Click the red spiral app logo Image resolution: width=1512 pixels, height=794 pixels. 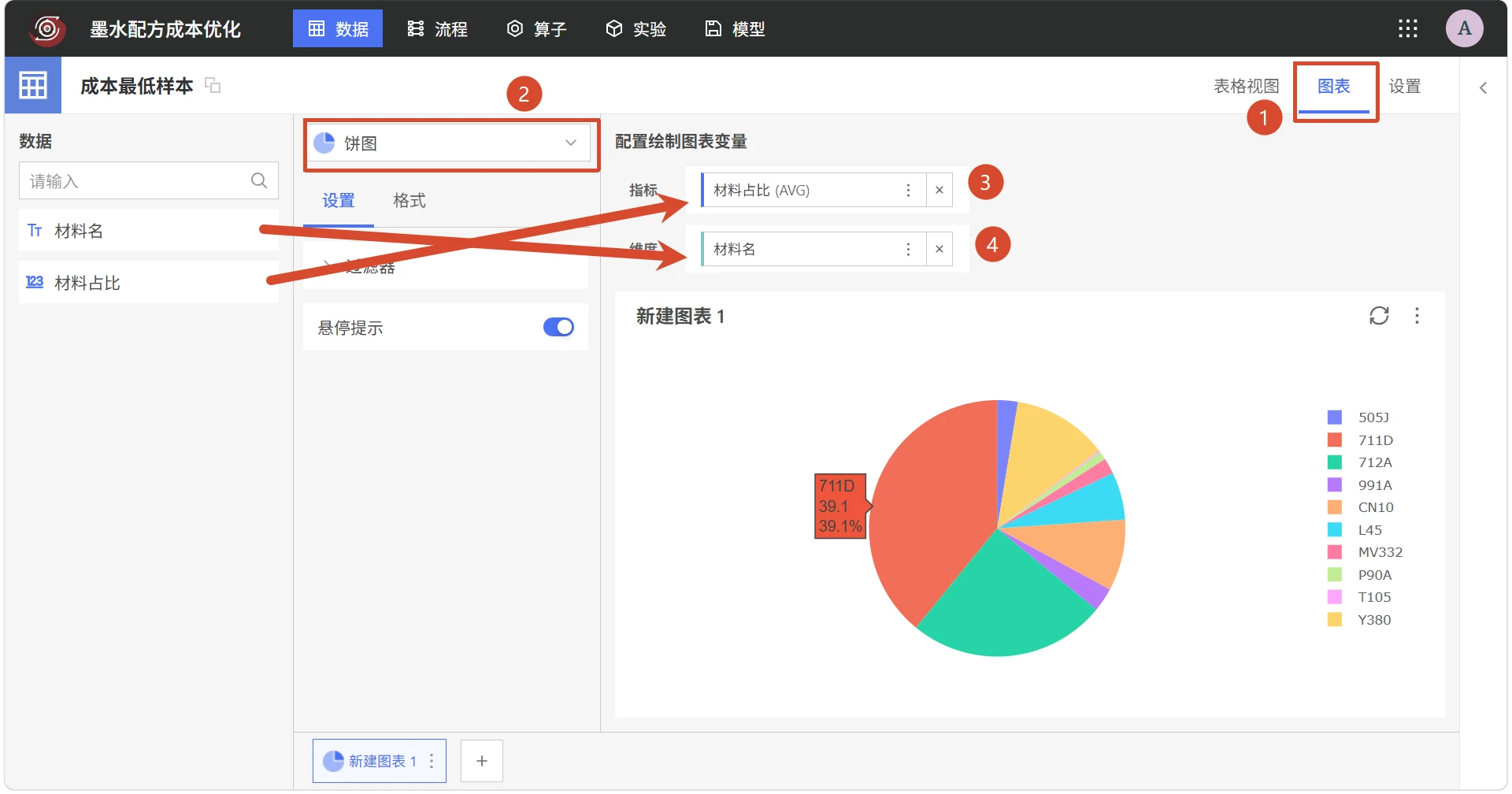(x=47, y=29)
